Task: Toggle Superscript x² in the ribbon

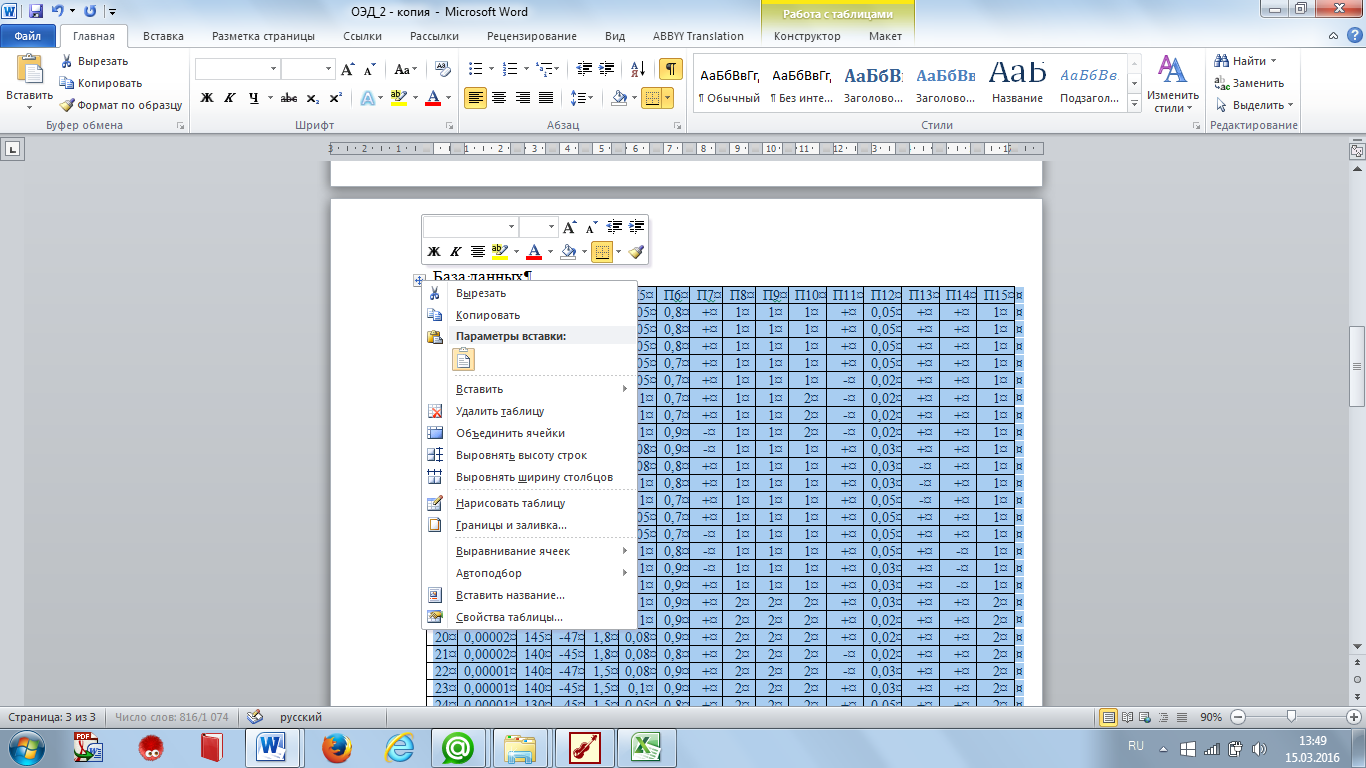Action: (x=335, y=98)
